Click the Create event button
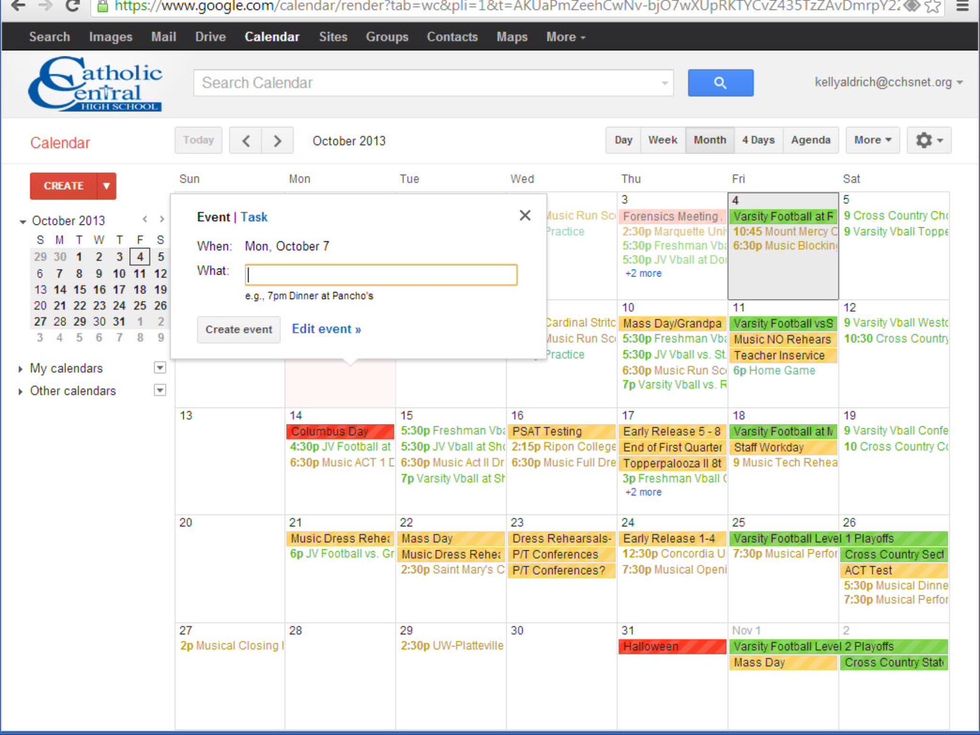The width and height of the screenshot is (980, 735). coord(238,329)
